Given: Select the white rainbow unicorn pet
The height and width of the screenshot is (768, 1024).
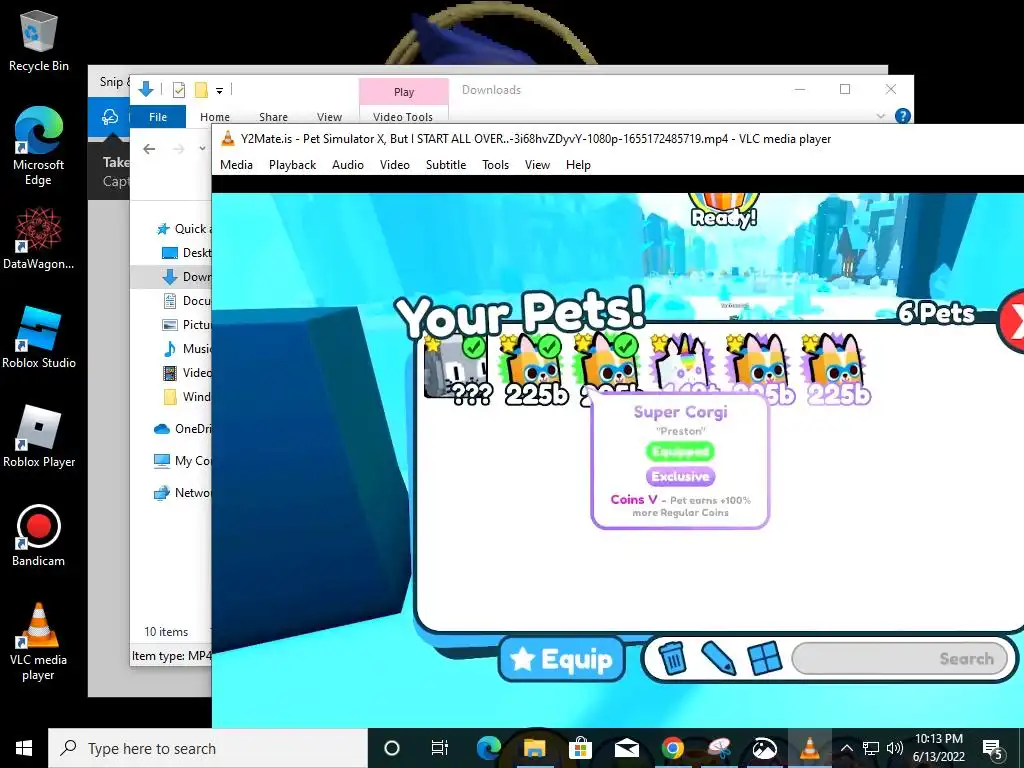Looking at the screenshot, I should [682, 363].
